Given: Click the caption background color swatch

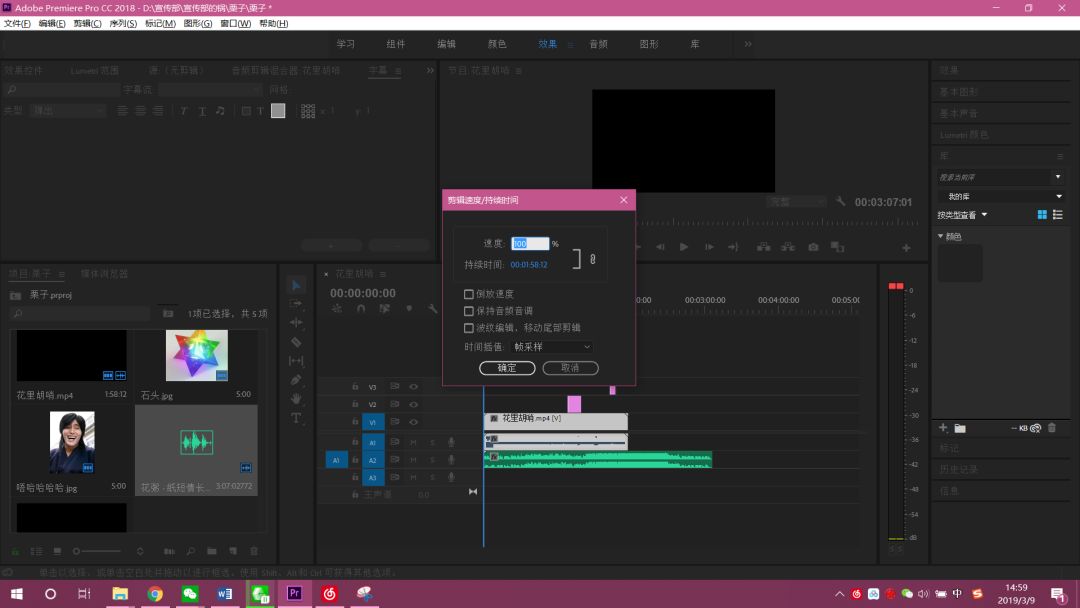Looking at the screenshot, I should 278,111.
